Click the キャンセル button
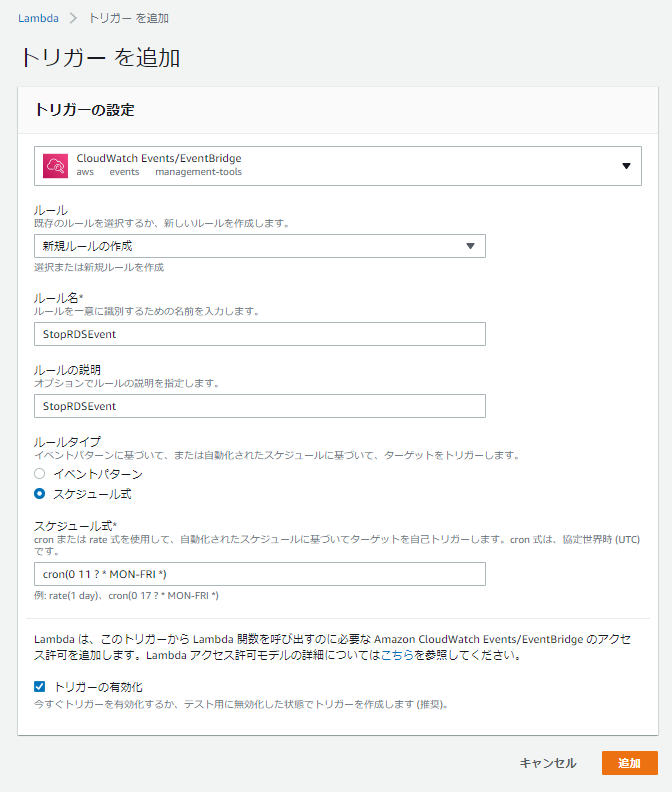The width and height of the screenshot is (672, 792). [x=548, y=763]
